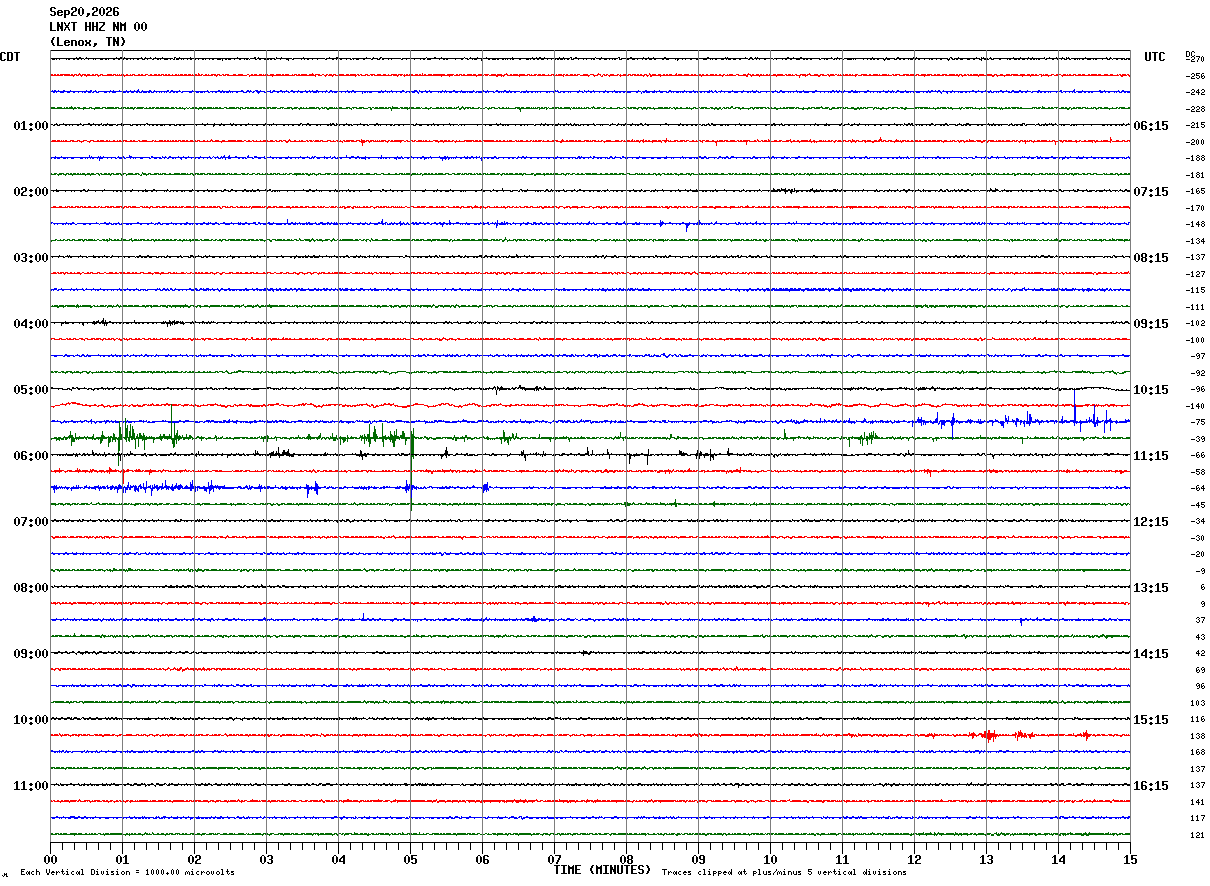Click the vertical division microvolts scale note
1210x886 pixels.
coord(127,873)
